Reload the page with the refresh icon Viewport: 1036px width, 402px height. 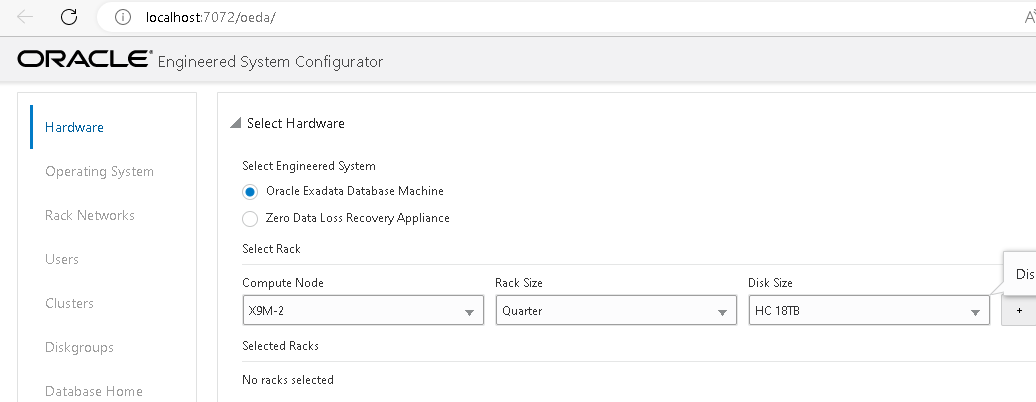click(x=69, y=17)
